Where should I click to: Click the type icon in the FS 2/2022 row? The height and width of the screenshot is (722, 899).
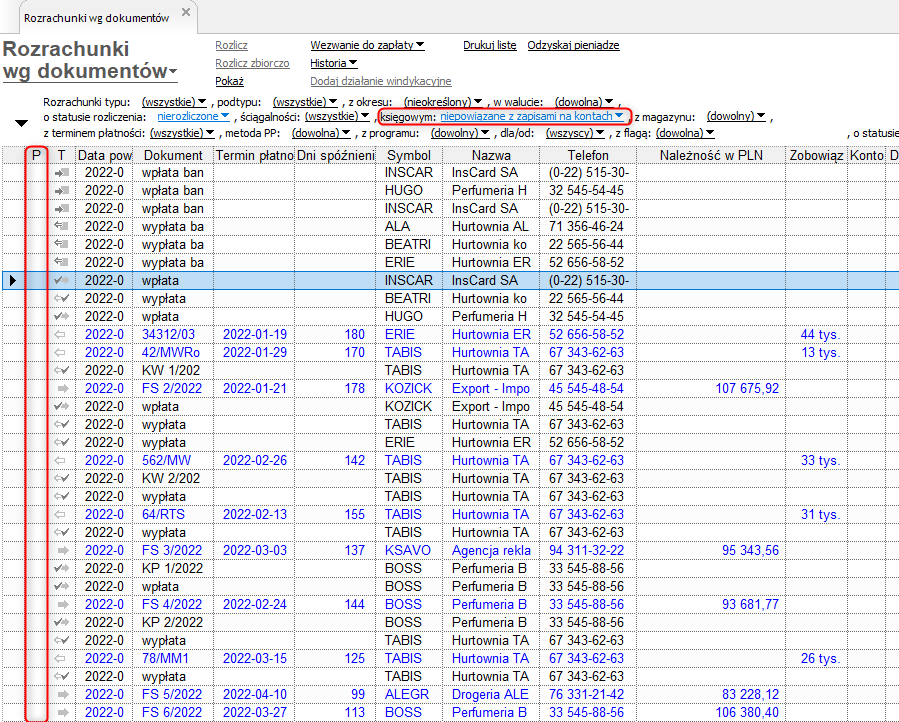tap(62, 389)
